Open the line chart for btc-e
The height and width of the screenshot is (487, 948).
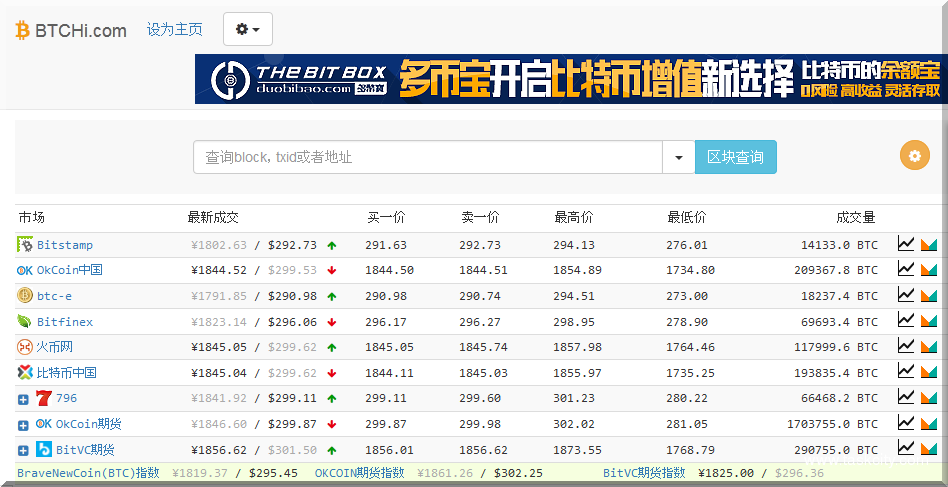click(906, 295)
